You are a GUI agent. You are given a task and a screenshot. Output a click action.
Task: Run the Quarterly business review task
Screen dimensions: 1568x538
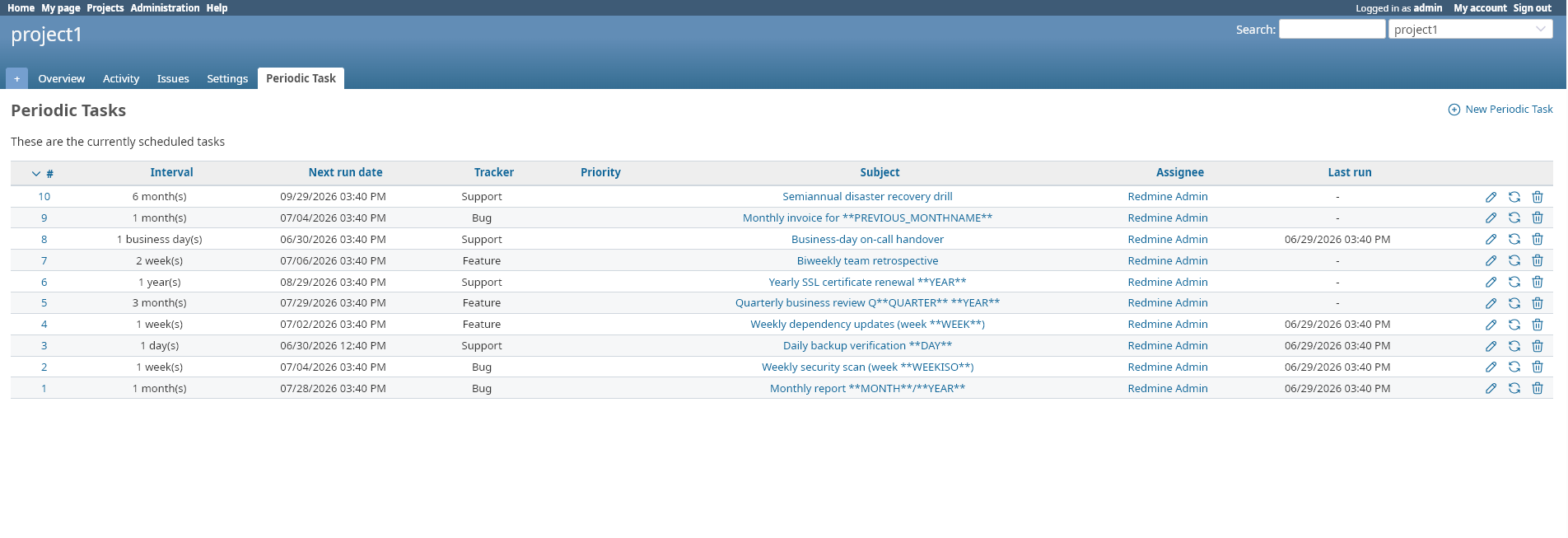[x=1514, y=303]
